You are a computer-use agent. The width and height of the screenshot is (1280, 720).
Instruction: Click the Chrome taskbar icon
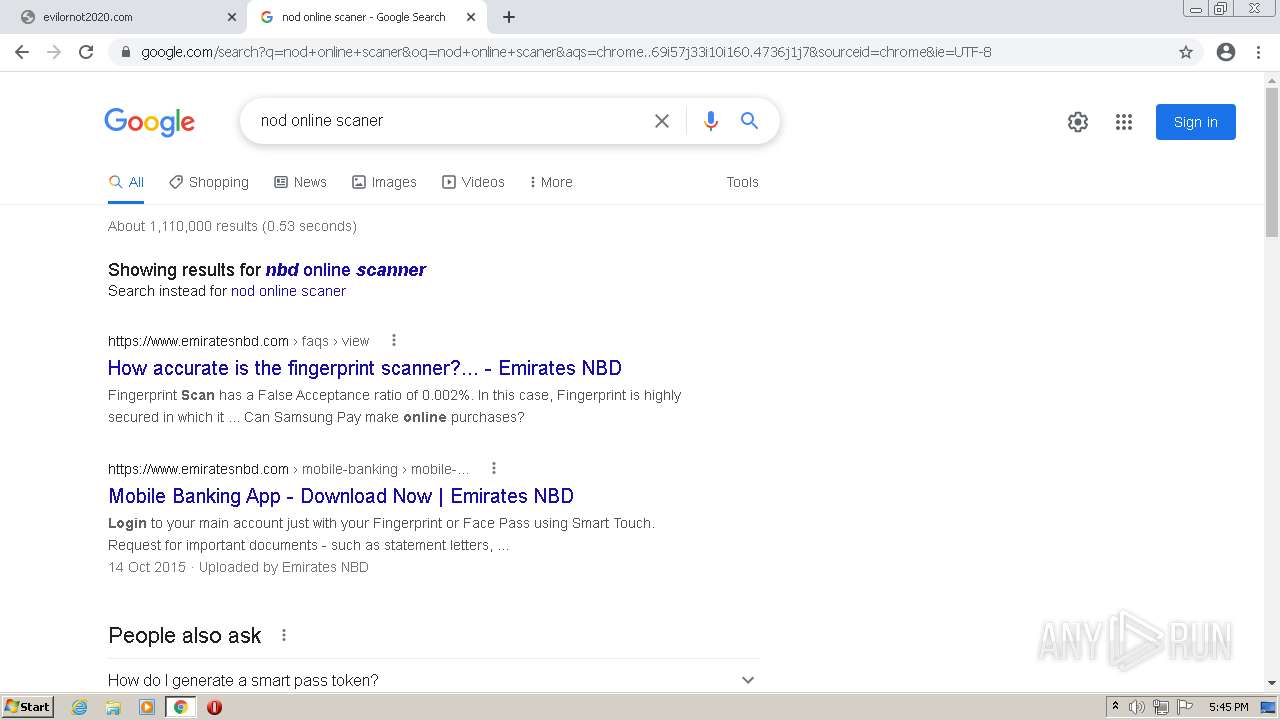tap(181, 707)
